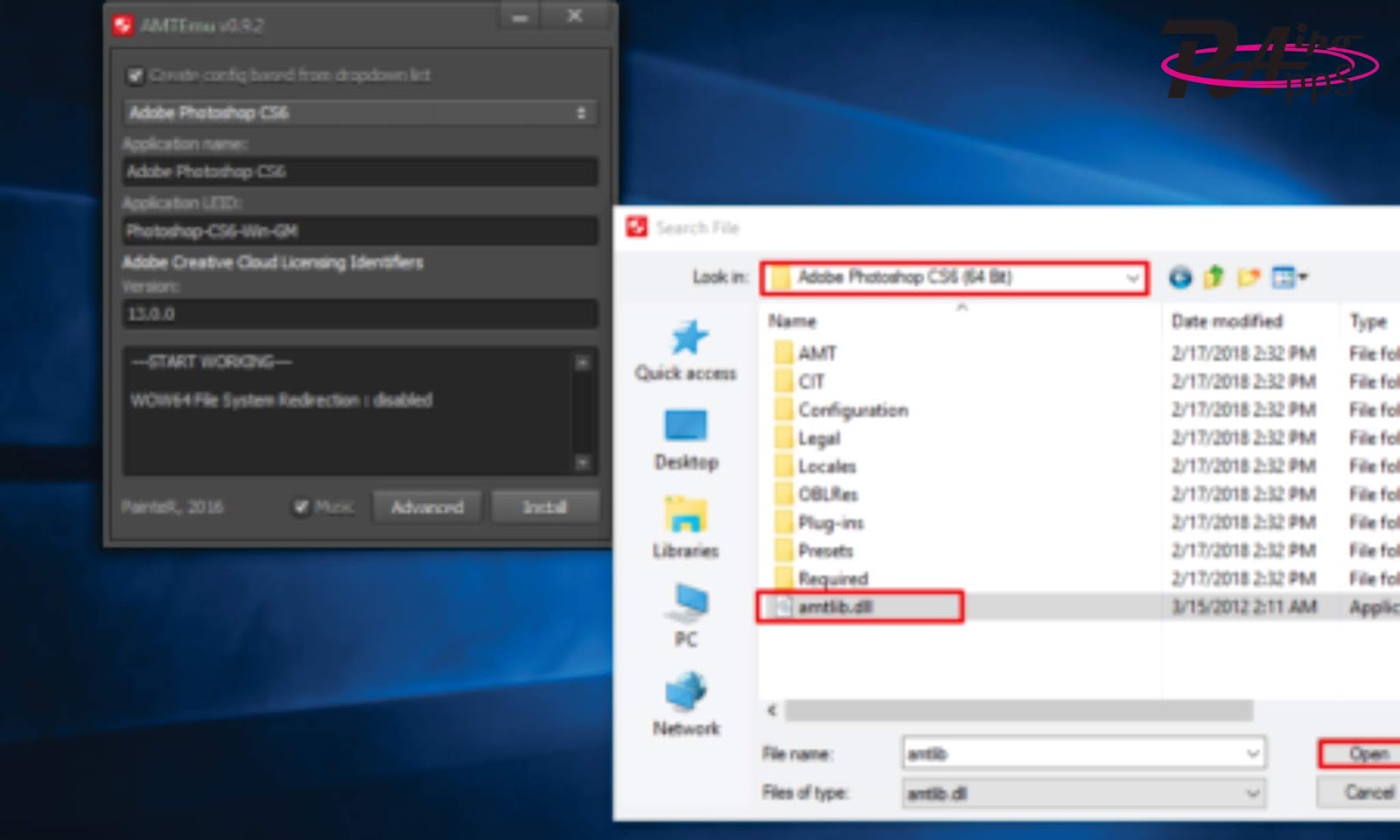
Task: Select Network in the places bar
Action: click(686, 705)
